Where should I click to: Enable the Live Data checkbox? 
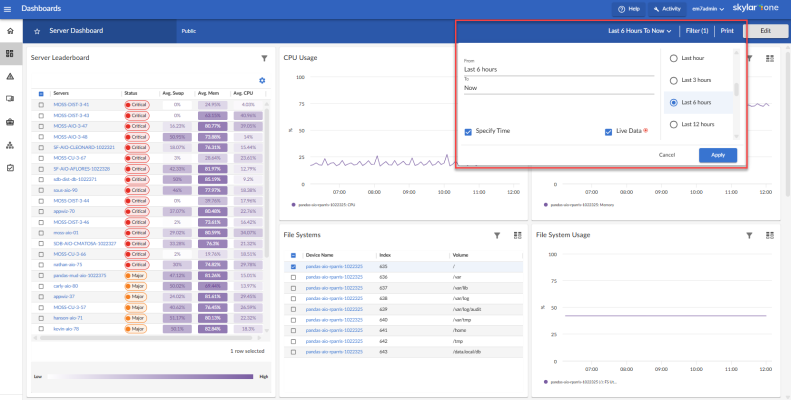coord(608,131)
